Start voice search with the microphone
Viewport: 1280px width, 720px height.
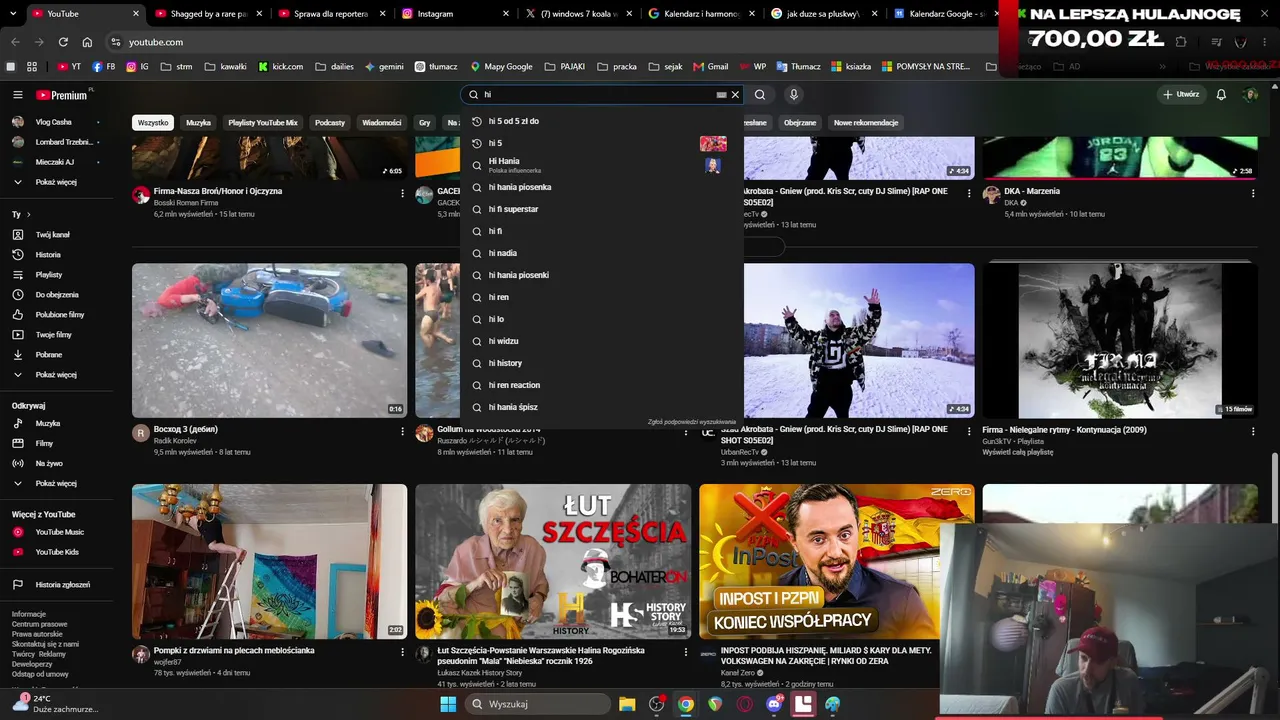click(x=794, y=95)
